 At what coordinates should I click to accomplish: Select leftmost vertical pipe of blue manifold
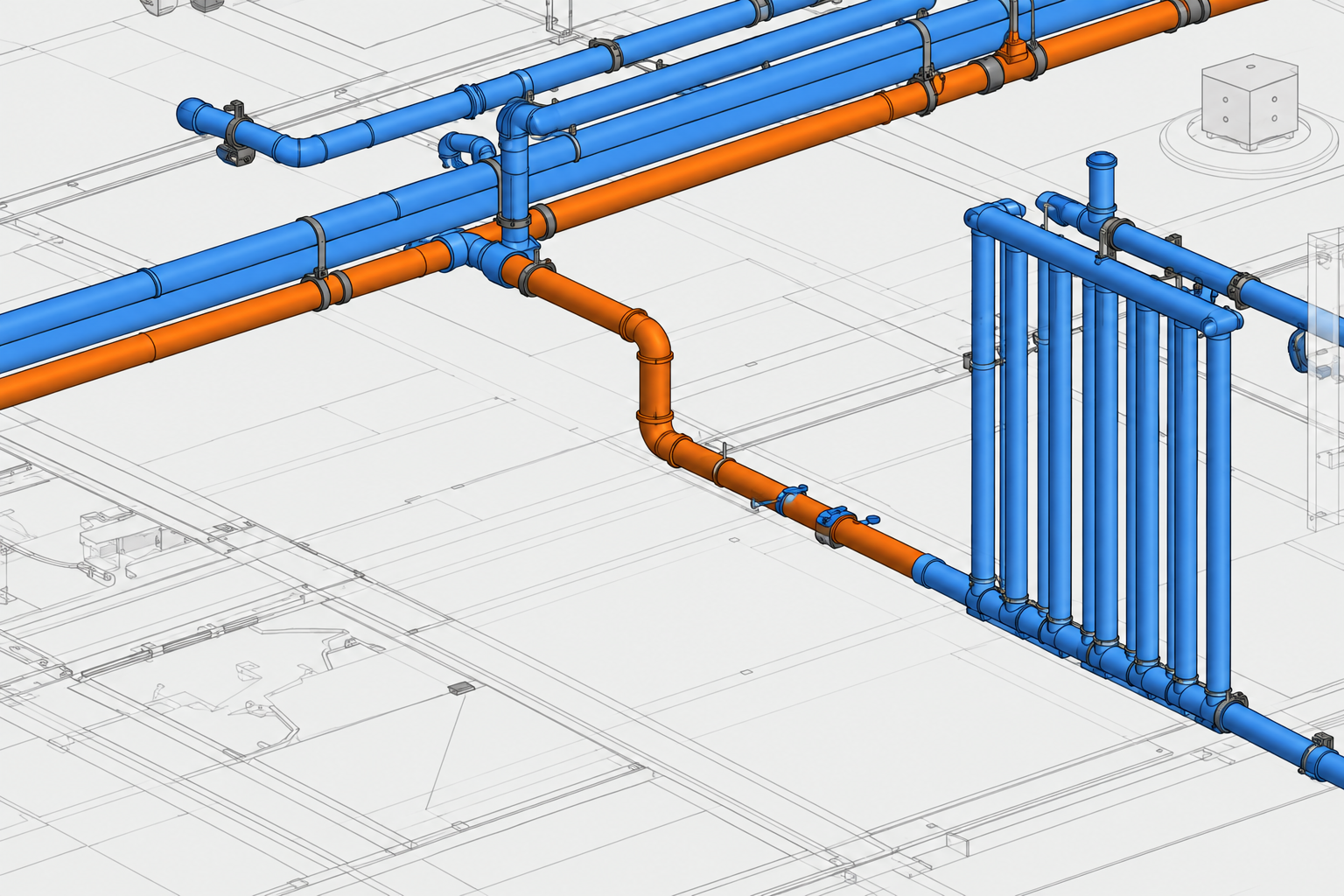click(984, 401)
